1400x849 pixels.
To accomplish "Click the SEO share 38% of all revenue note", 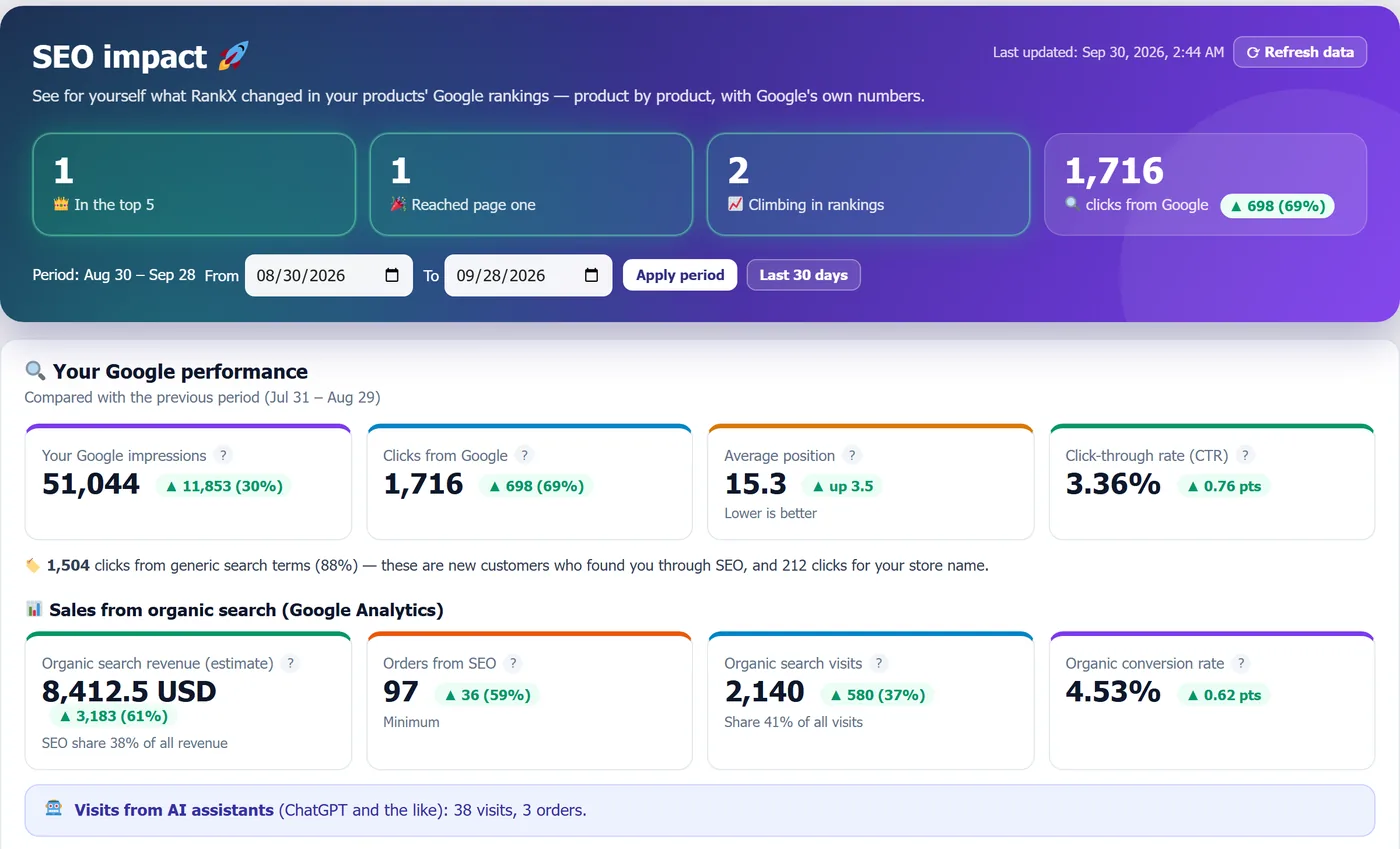I will [x=135, y=743].
